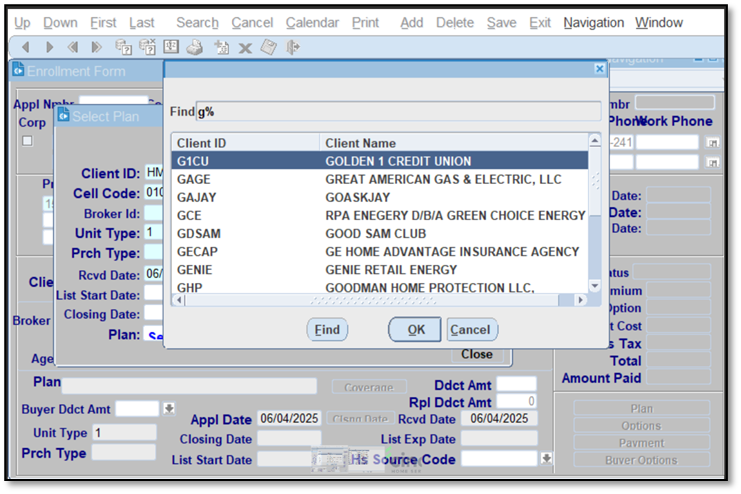Click the Client Name column header
The height and width of the screenshot is (494, 741).
pos(454,143)
